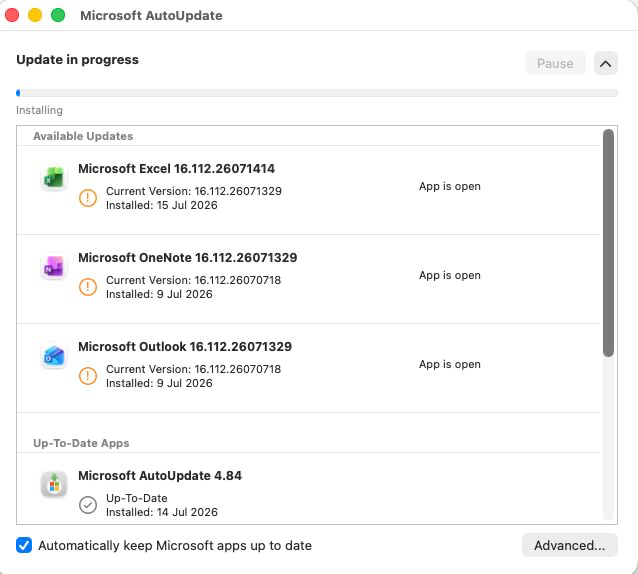
Task: Click Outlook's 'Installed: 9 Jul 2026' line
Action: (159, 383)
